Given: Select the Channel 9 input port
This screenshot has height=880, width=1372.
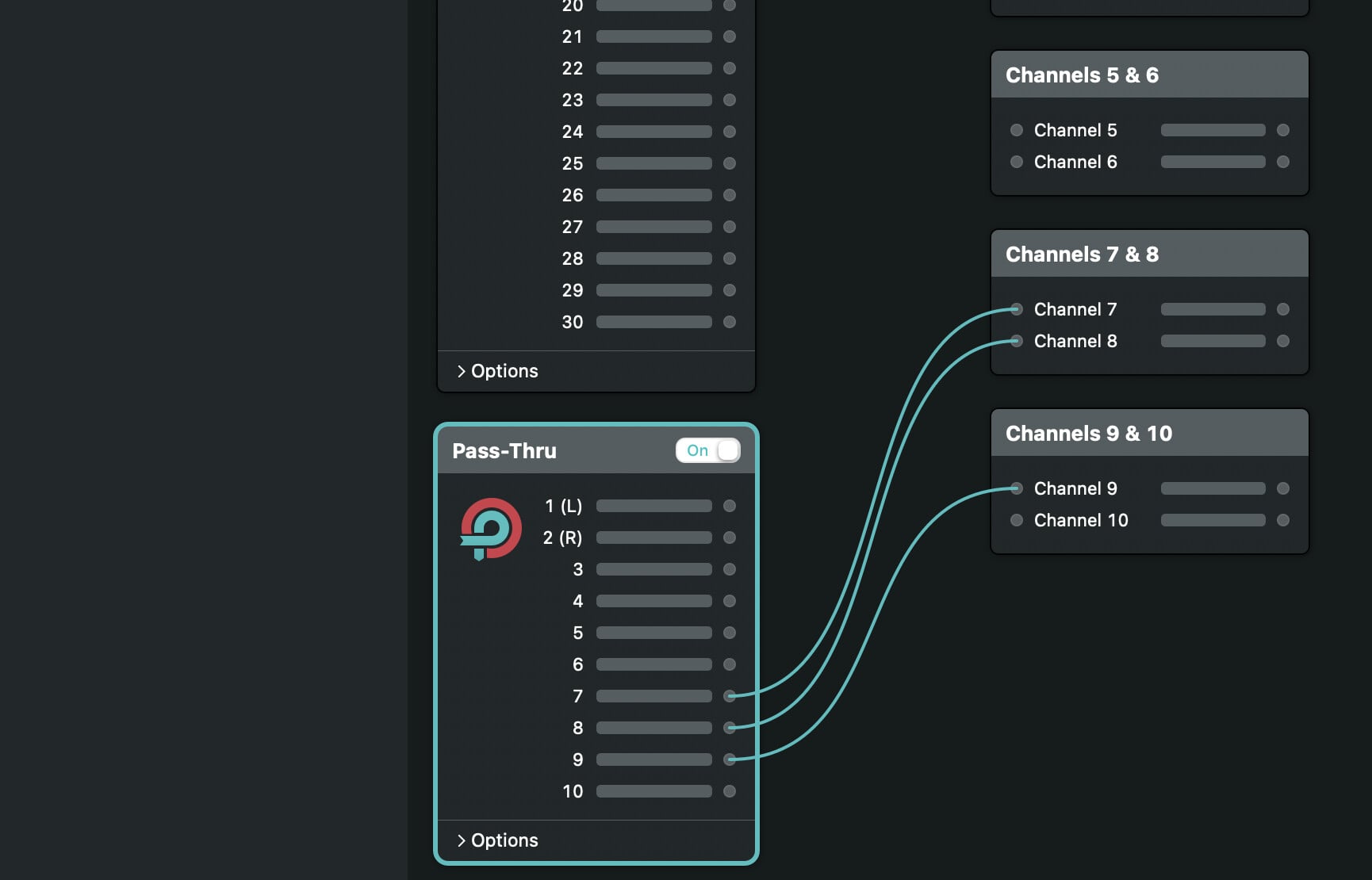Looking at the screenshot, I should coord(1017,488).
